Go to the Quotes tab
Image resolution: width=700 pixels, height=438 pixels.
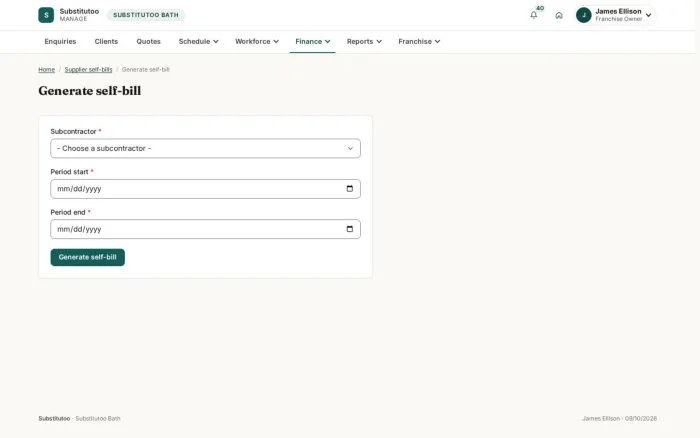click(x=149, y=42)
